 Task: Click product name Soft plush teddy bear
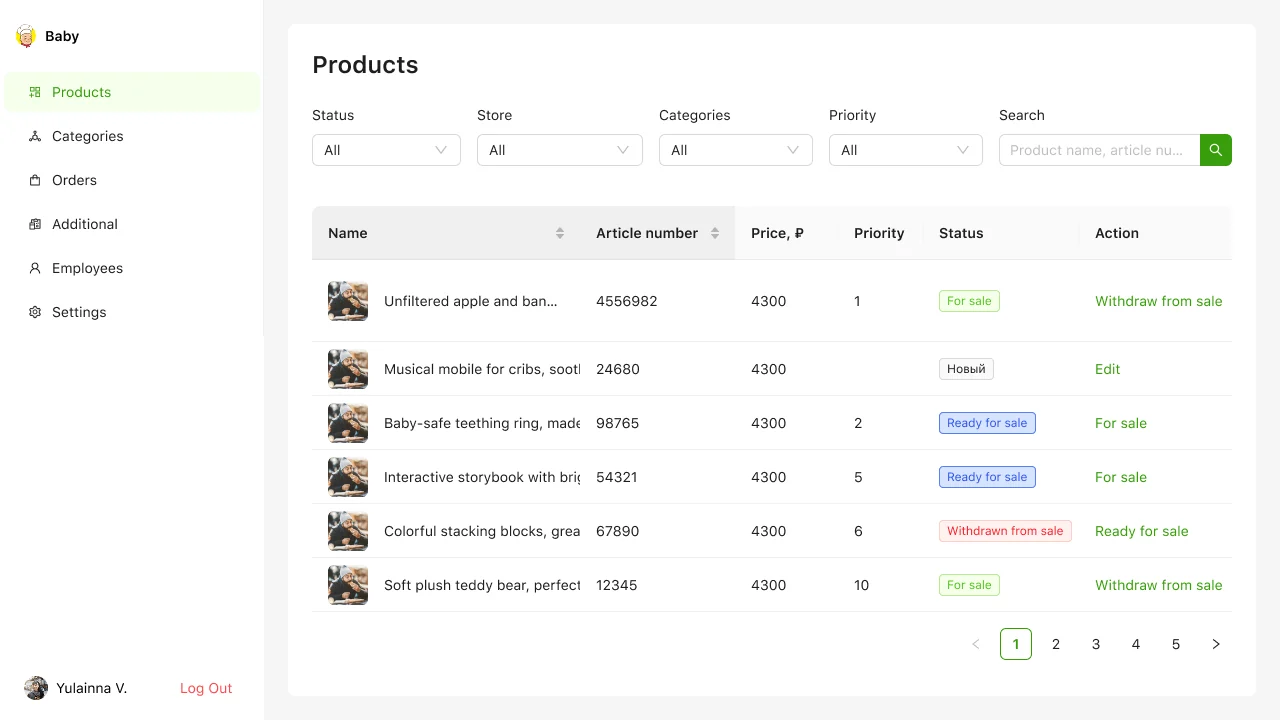tap(482, 585)
